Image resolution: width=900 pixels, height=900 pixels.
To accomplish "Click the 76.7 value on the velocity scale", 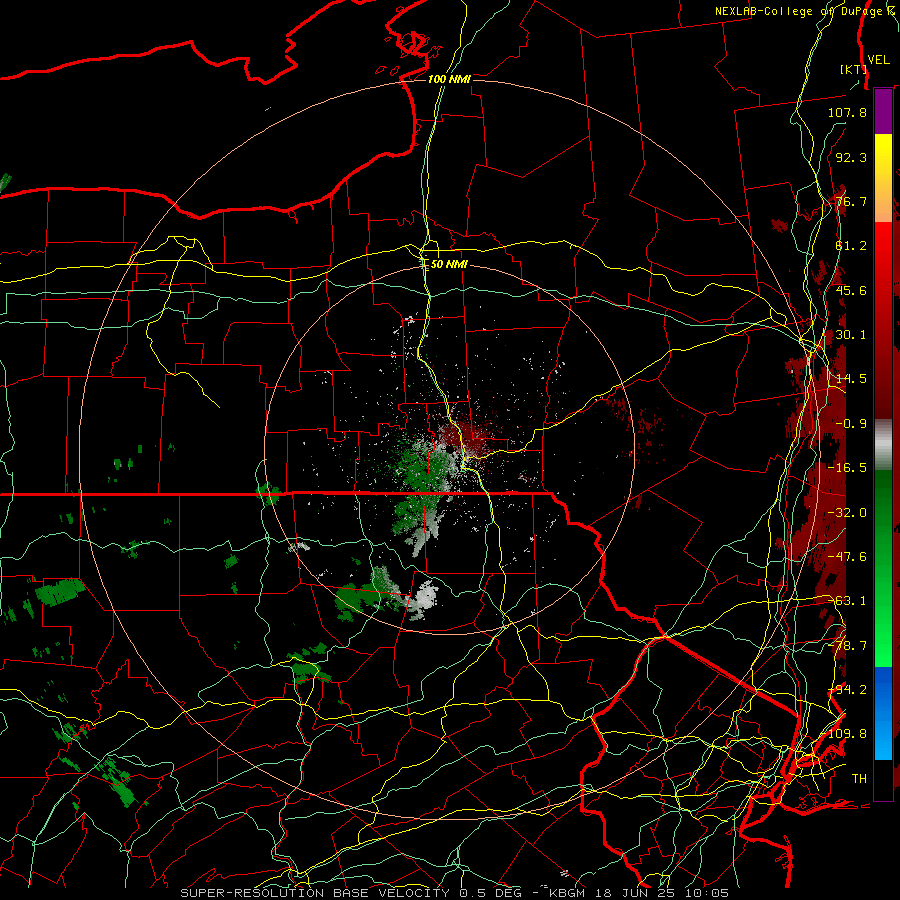I will coord(851,201).
